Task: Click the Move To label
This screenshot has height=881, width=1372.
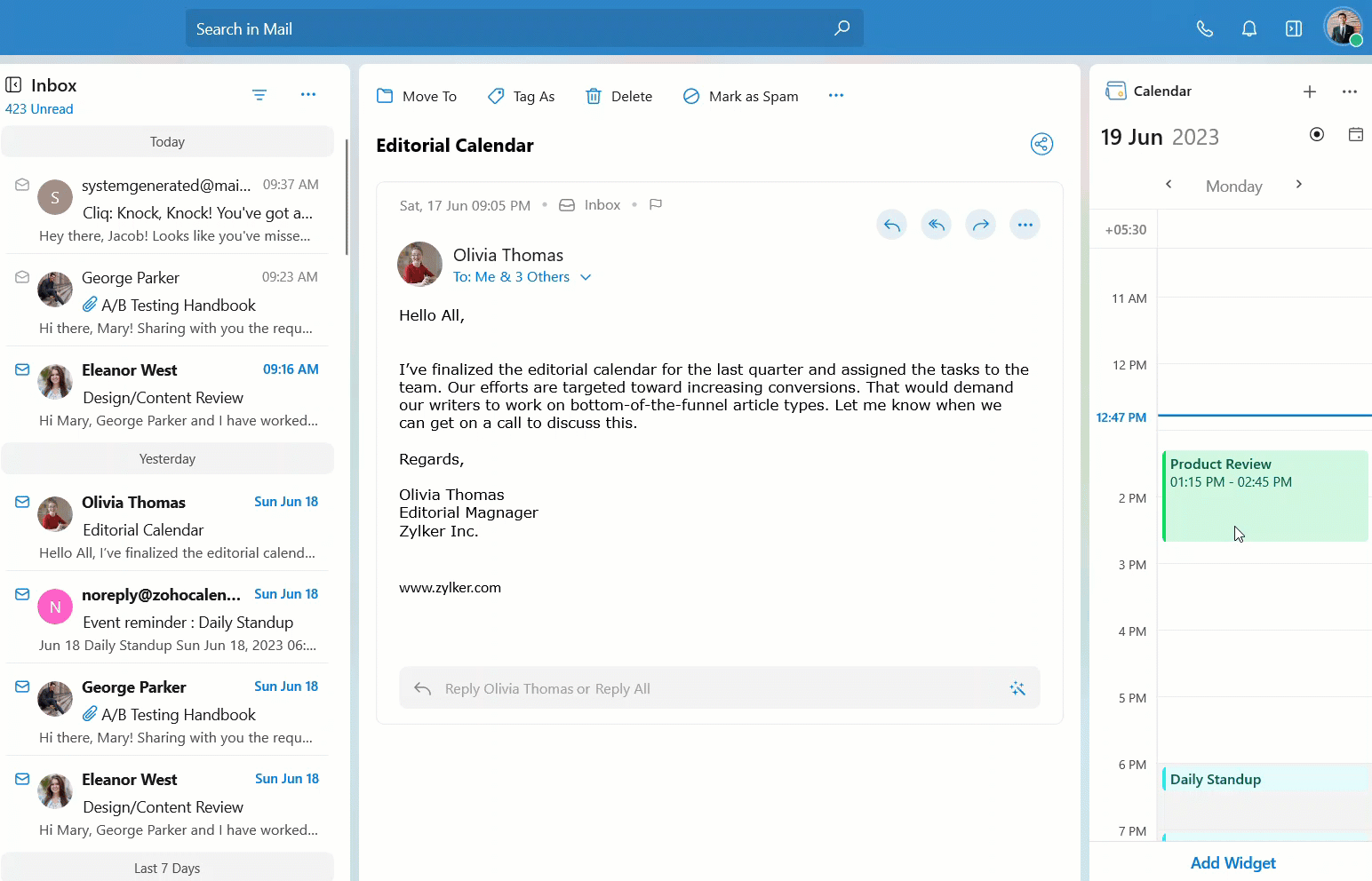Action: (429, 96)
